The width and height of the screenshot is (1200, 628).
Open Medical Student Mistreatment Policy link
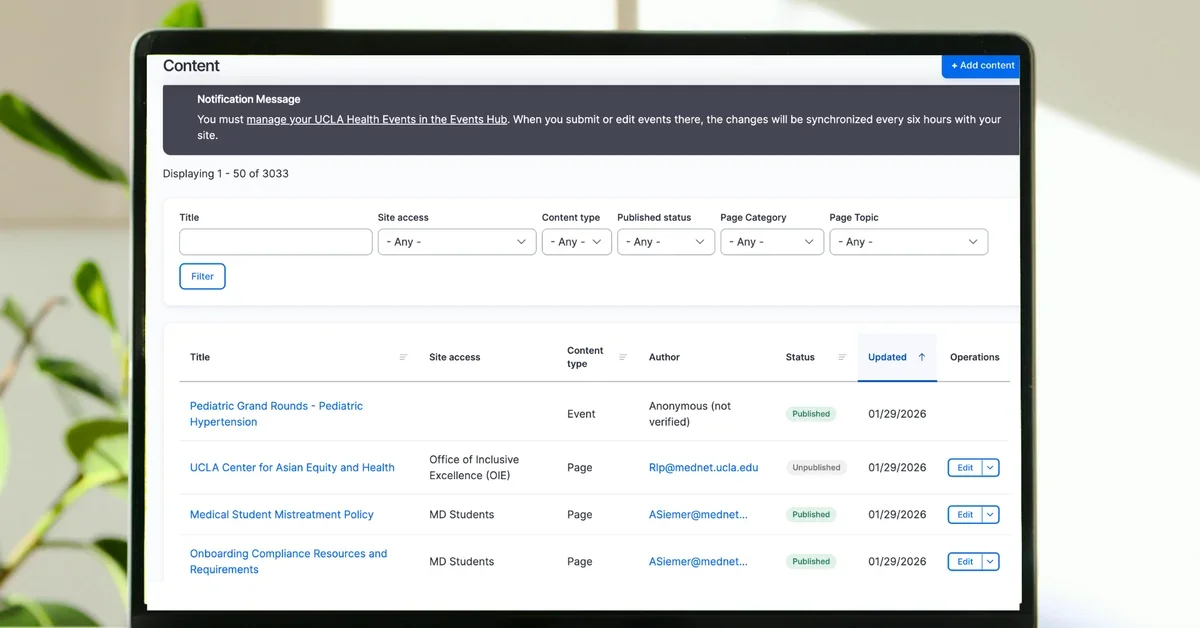281,515
